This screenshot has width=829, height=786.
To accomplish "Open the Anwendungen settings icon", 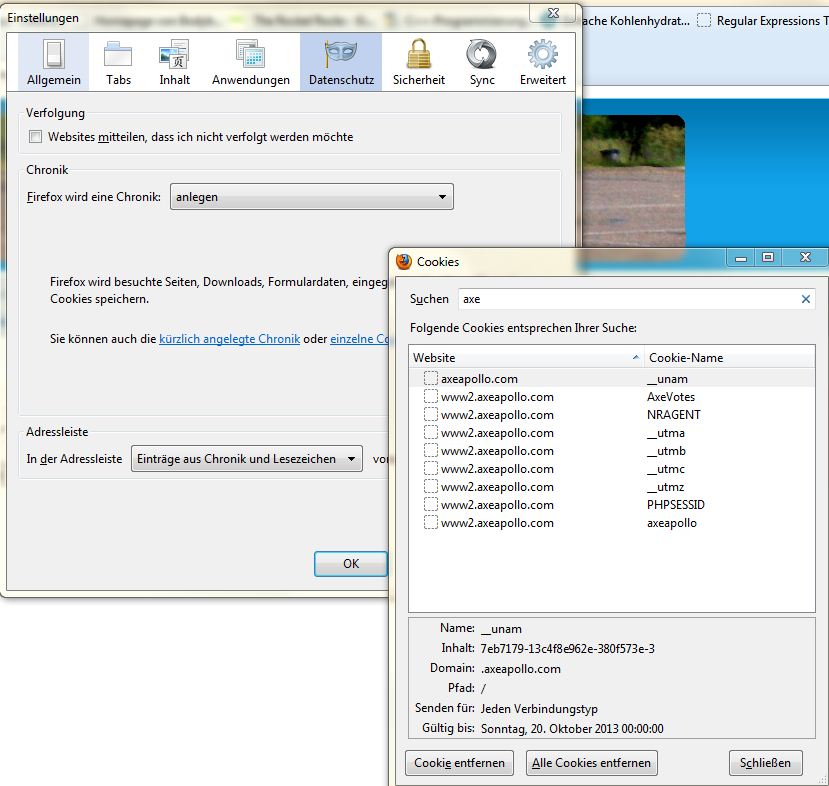I will 251,62.
